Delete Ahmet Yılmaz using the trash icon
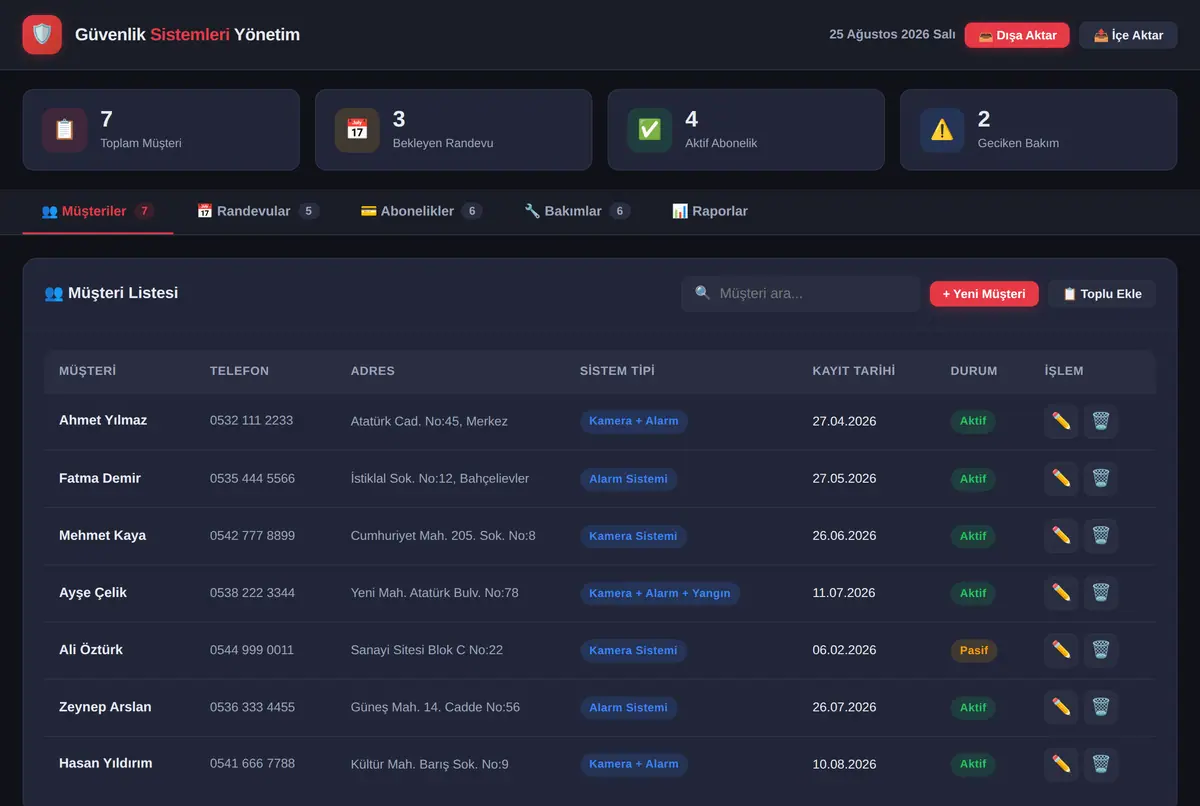Screen dimensions: 1200x806 1101,421
